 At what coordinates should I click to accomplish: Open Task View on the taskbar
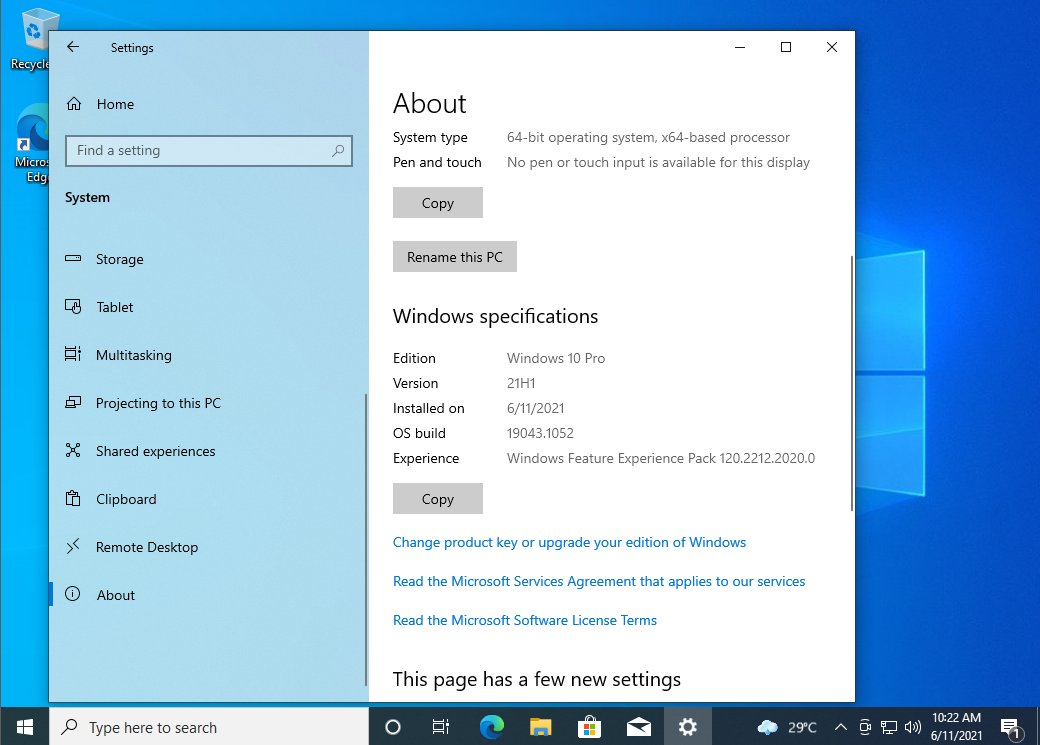coord(440,727)
